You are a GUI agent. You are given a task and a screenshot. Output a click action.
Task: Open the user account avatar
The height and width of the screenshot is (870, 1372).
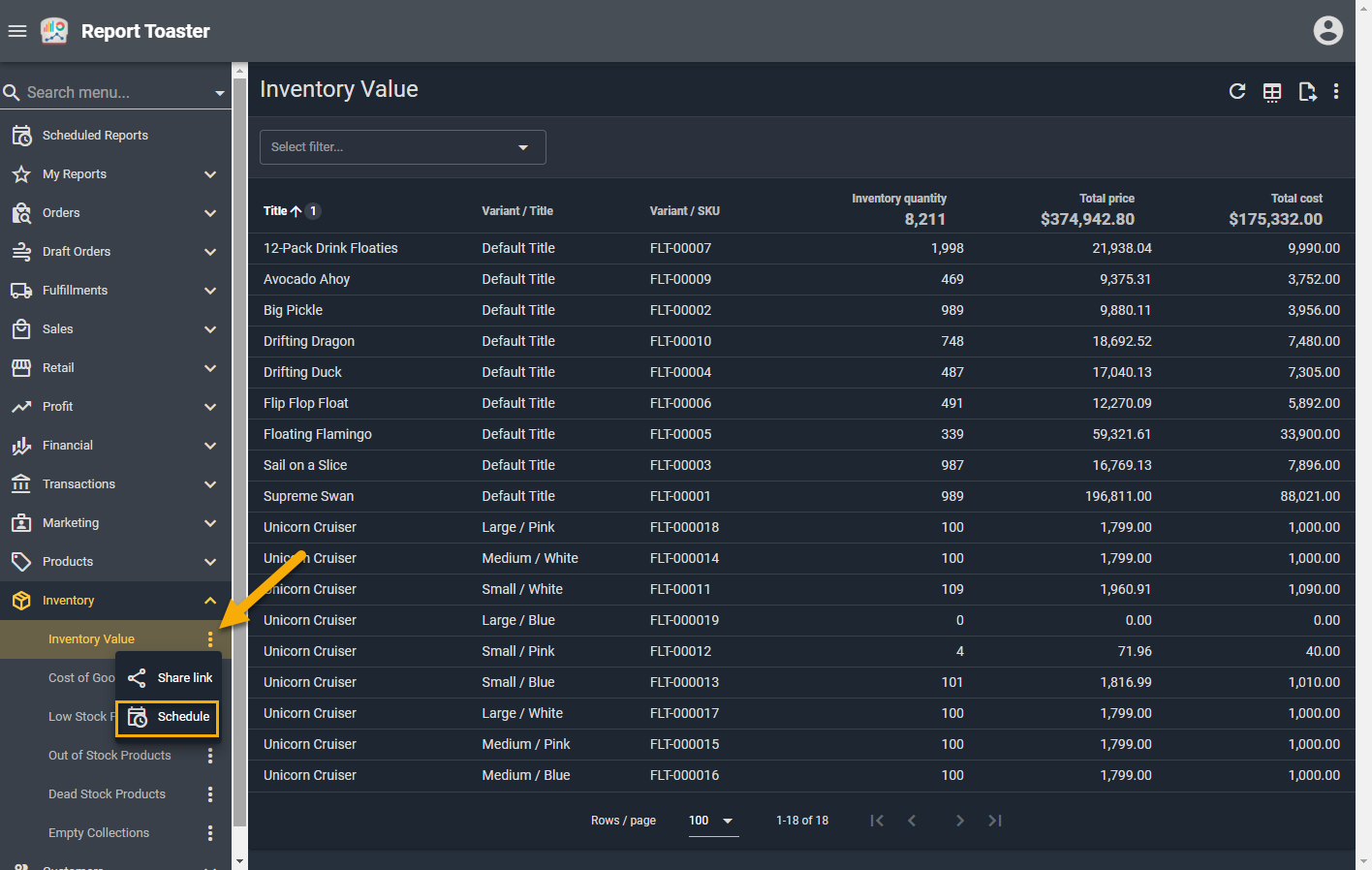pos(1327,31)
